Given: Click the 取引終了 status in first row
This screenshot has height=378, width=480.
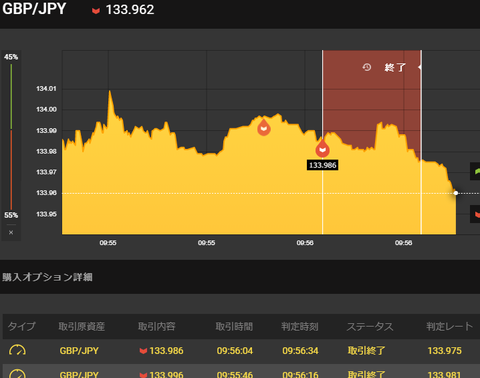Looking at the screenshot, I should click(x=366, y=351).
